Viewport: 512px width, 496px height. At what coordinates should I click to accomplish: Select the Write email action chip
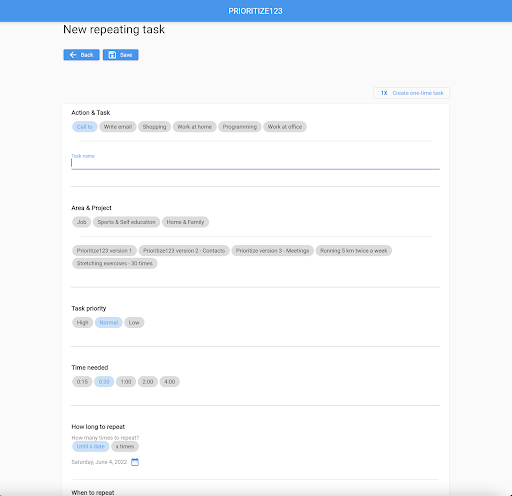(x=118, y=127)
